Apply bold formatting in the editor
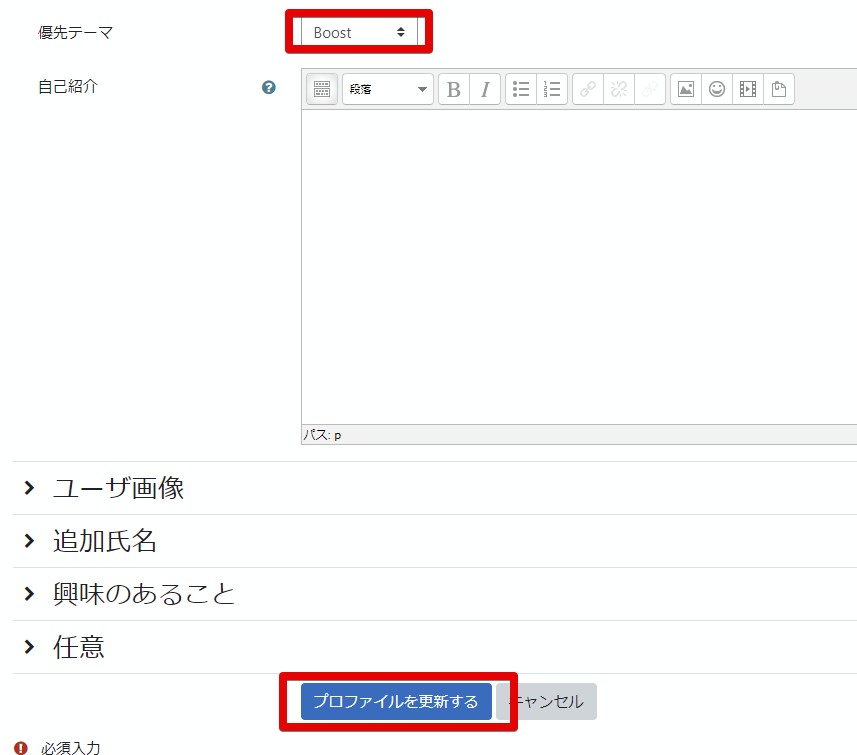The image size is (857, 755). (x=454, y=89)
